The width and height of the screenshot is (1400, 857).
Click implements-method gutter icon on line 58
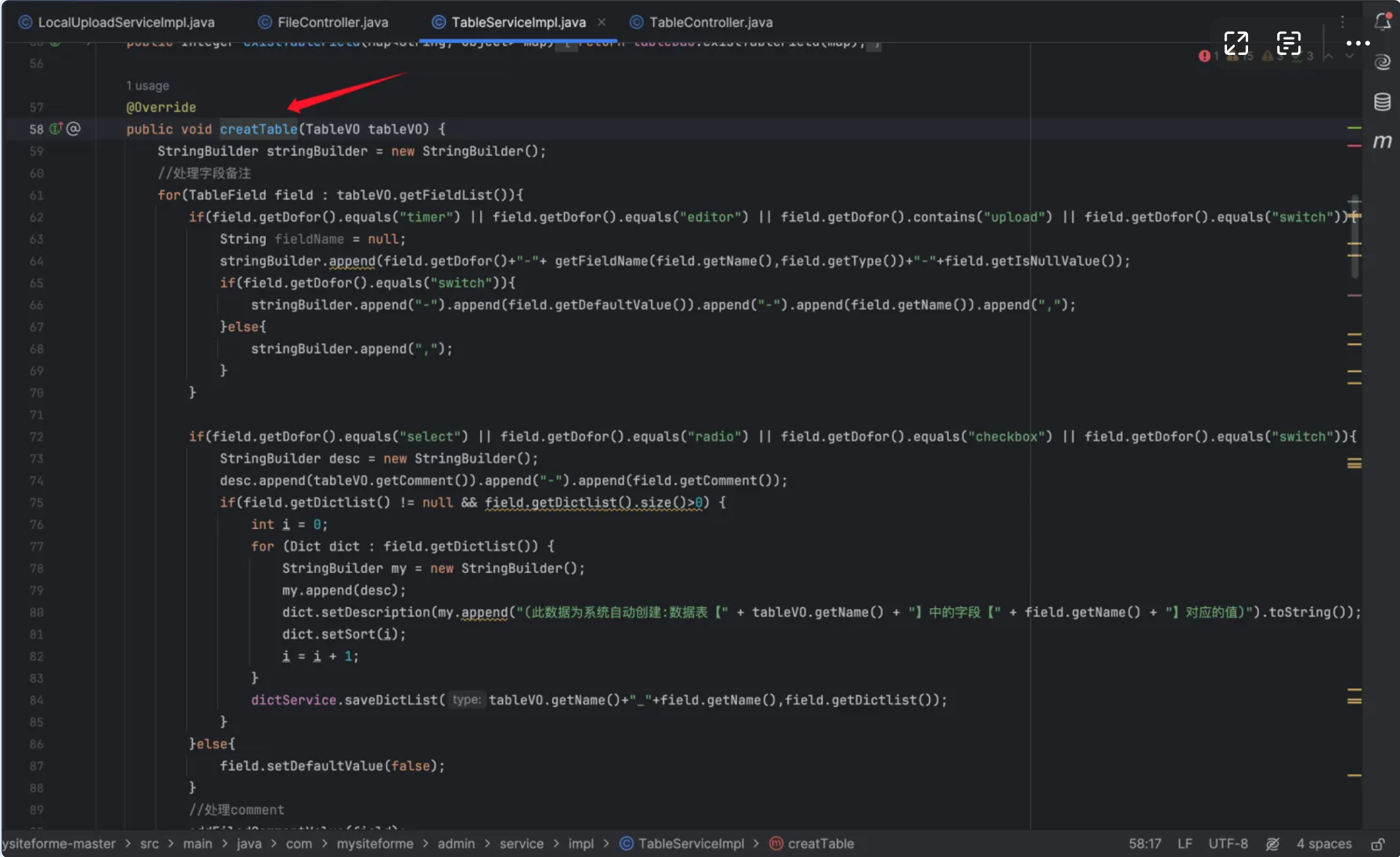tap(56, 128)
